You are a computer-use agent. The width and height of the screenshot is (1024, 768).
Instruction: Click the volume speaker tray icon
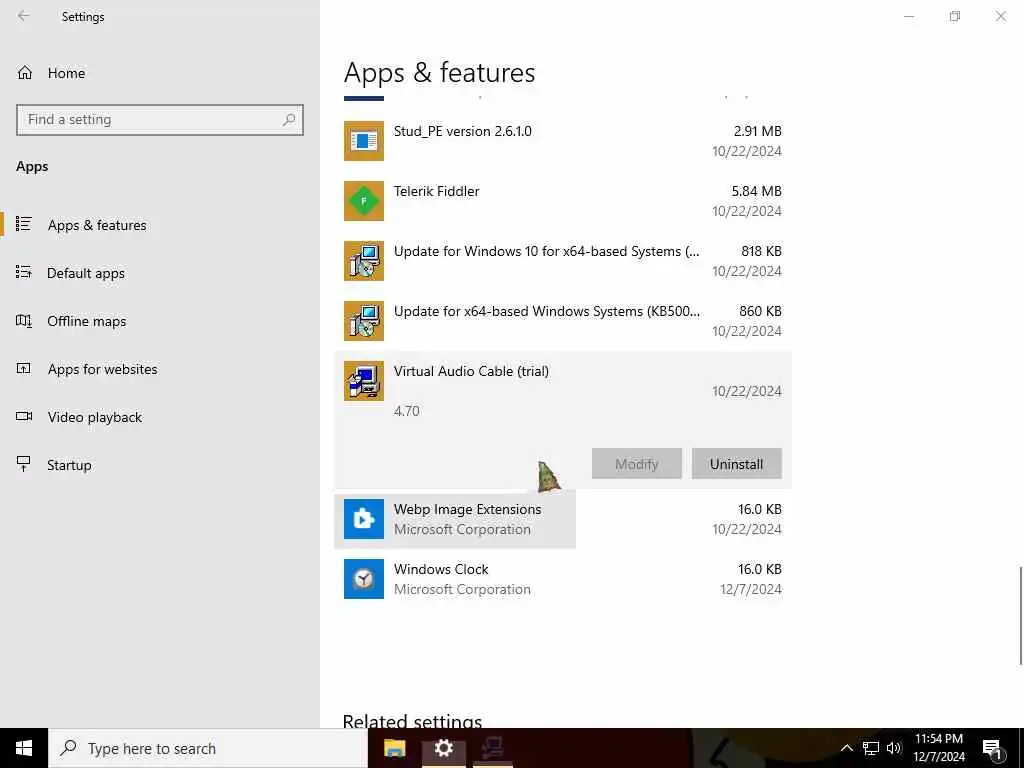pos(894,748)
